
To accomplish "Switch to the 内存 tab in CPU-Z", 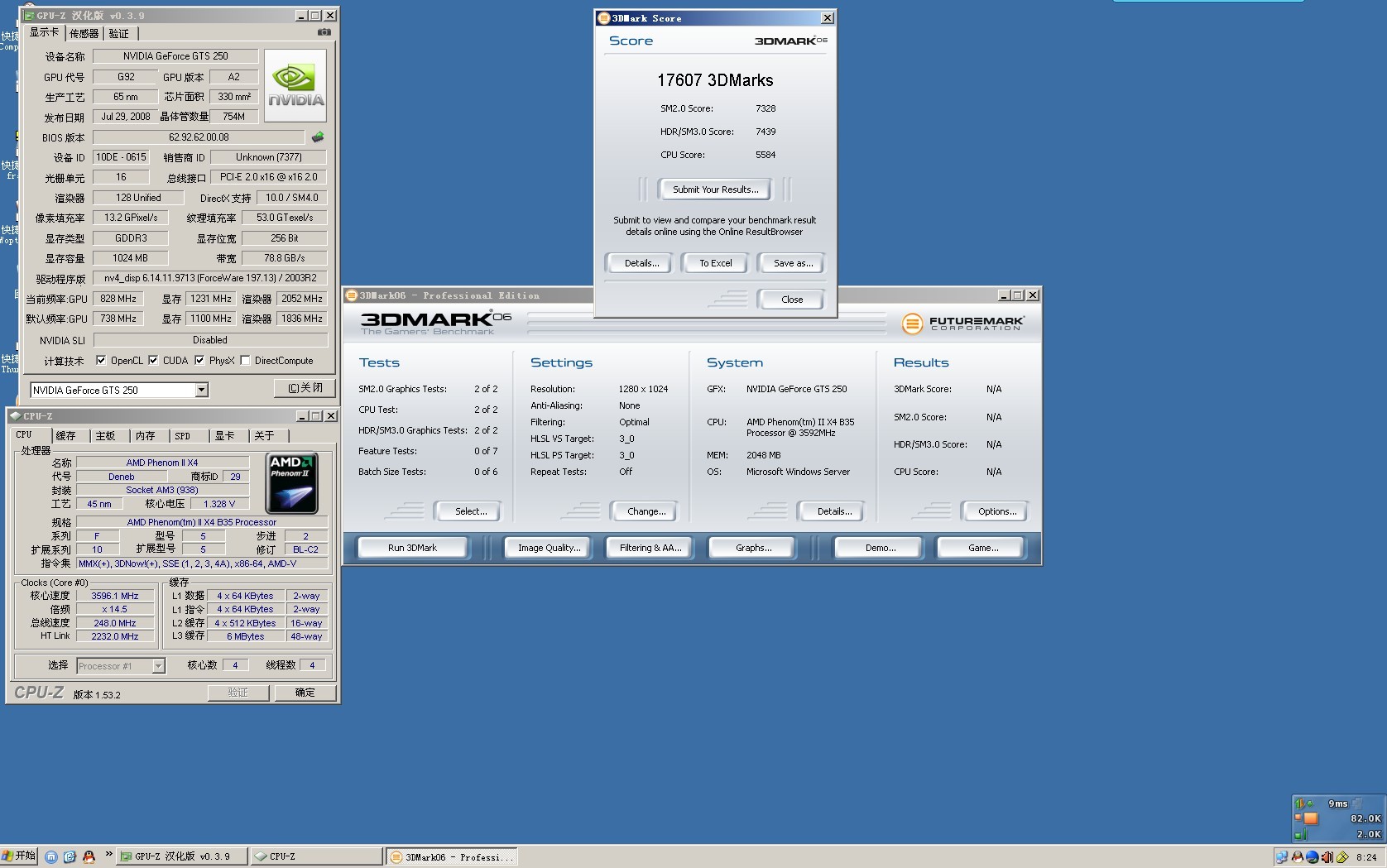I will pyautogui.click(x=146, y=435).
